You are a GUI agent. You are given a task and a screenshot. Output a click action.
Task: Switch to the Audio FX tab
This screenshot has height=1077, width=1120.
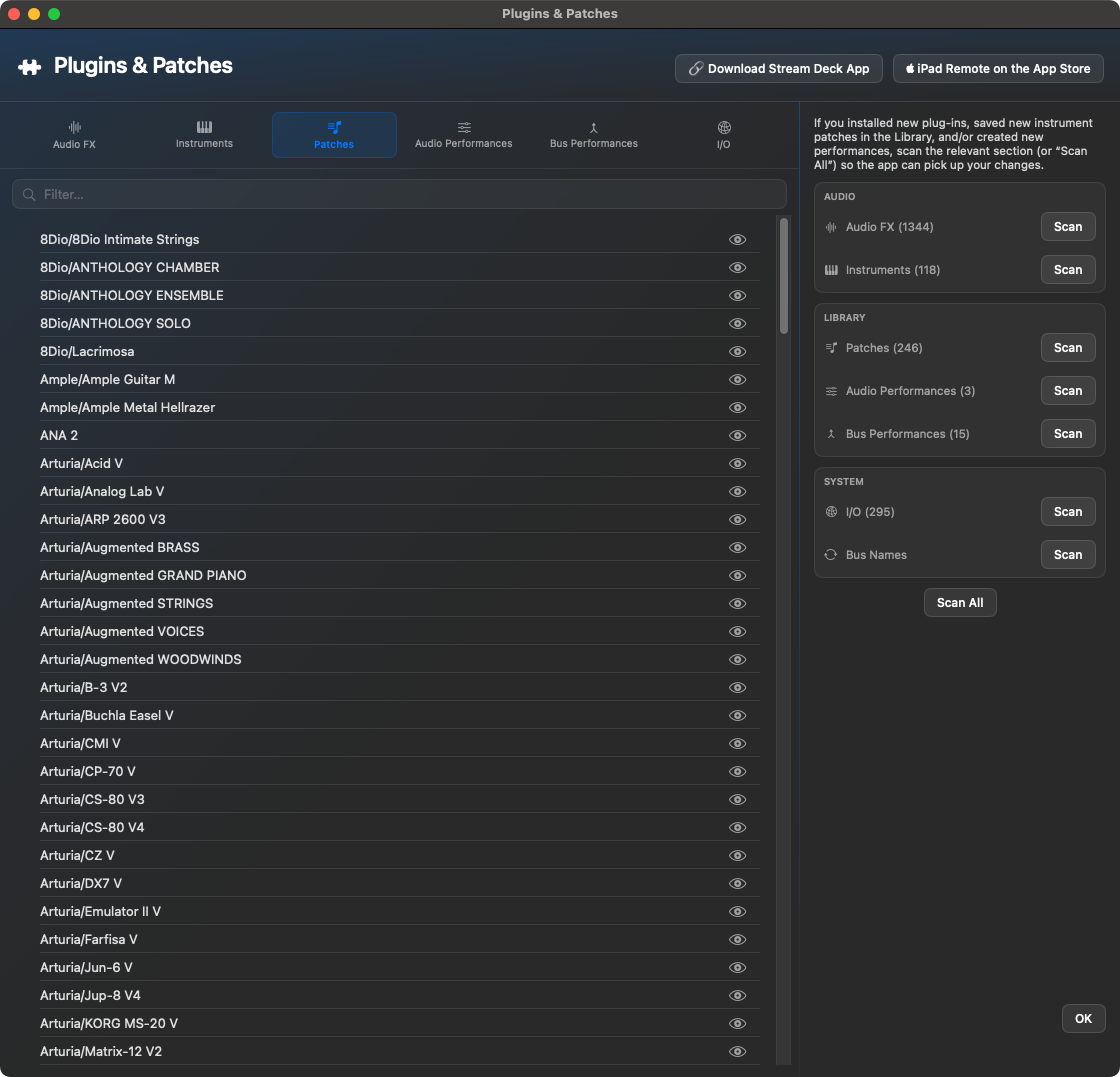[x=74, y=135]
